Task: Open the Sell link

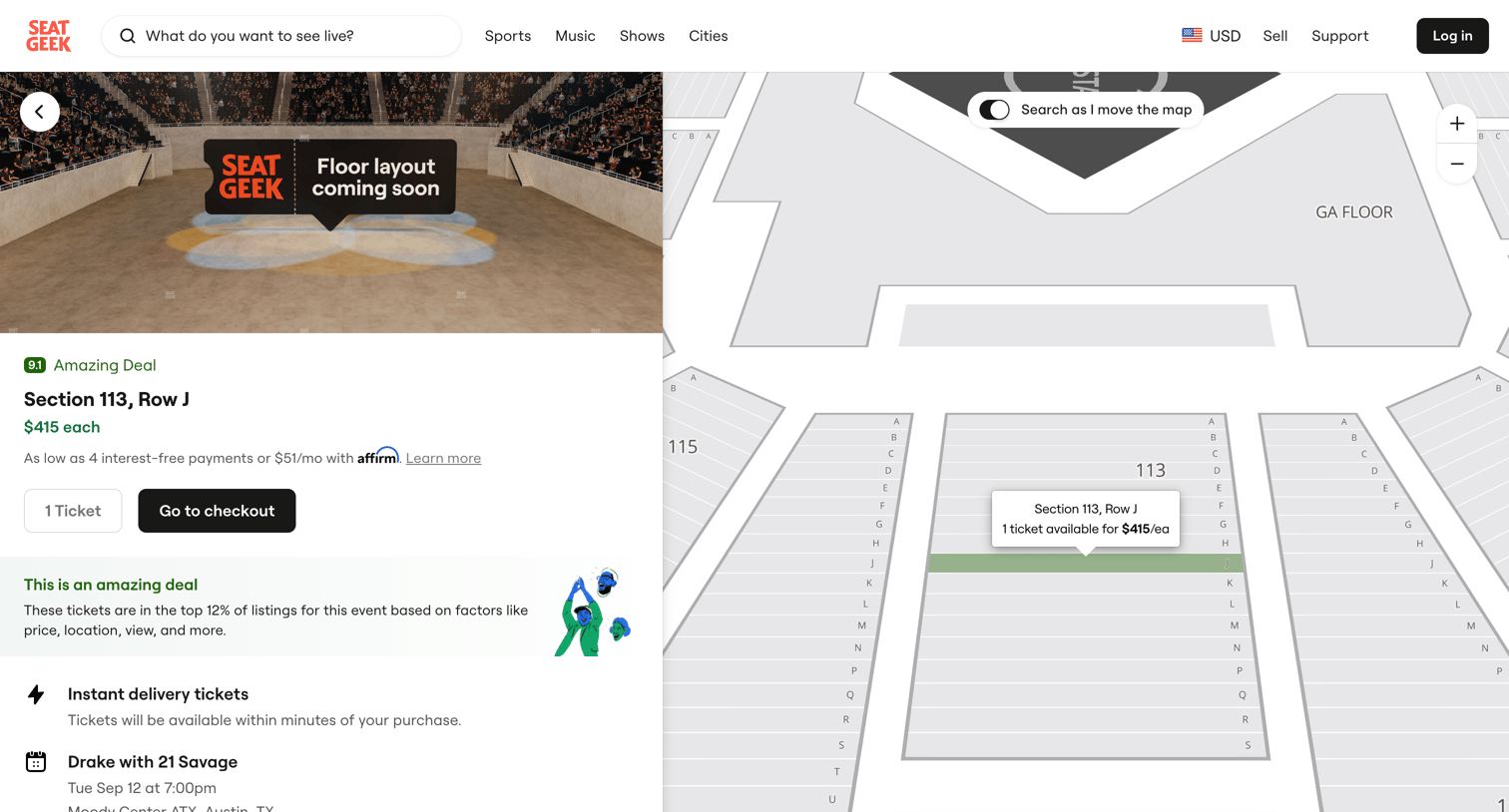Action: [x=1275, y=36]
